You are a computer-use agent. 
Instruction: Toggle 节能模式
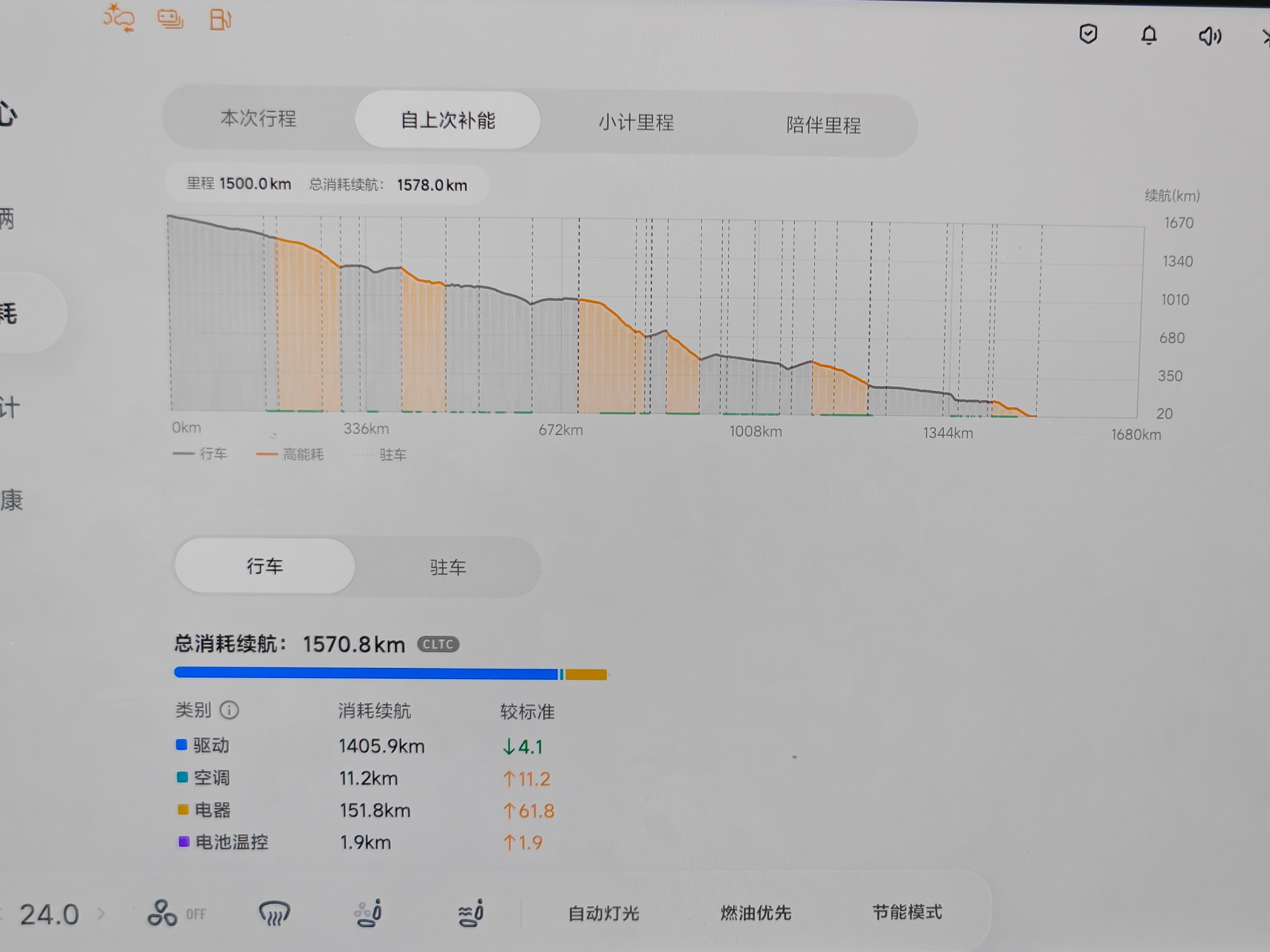(x=907, y=912)
